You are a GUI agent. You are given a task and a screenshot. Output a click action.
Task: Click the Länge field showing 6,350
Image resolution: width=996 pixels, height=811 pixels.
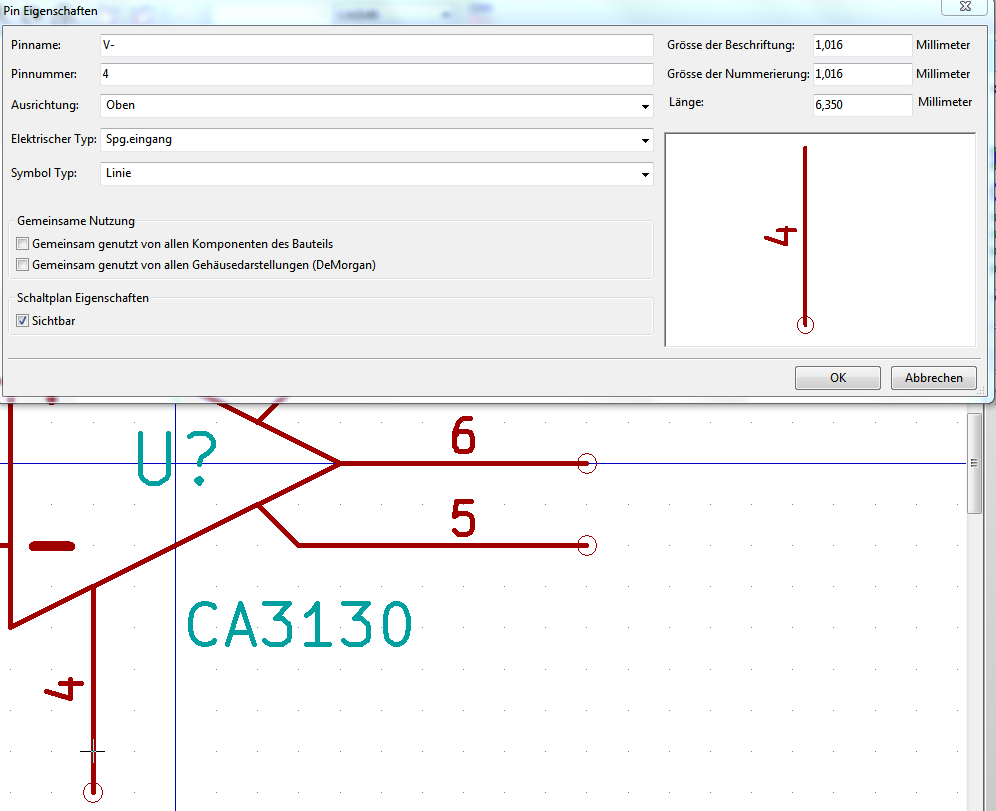[x=862, y=105]
